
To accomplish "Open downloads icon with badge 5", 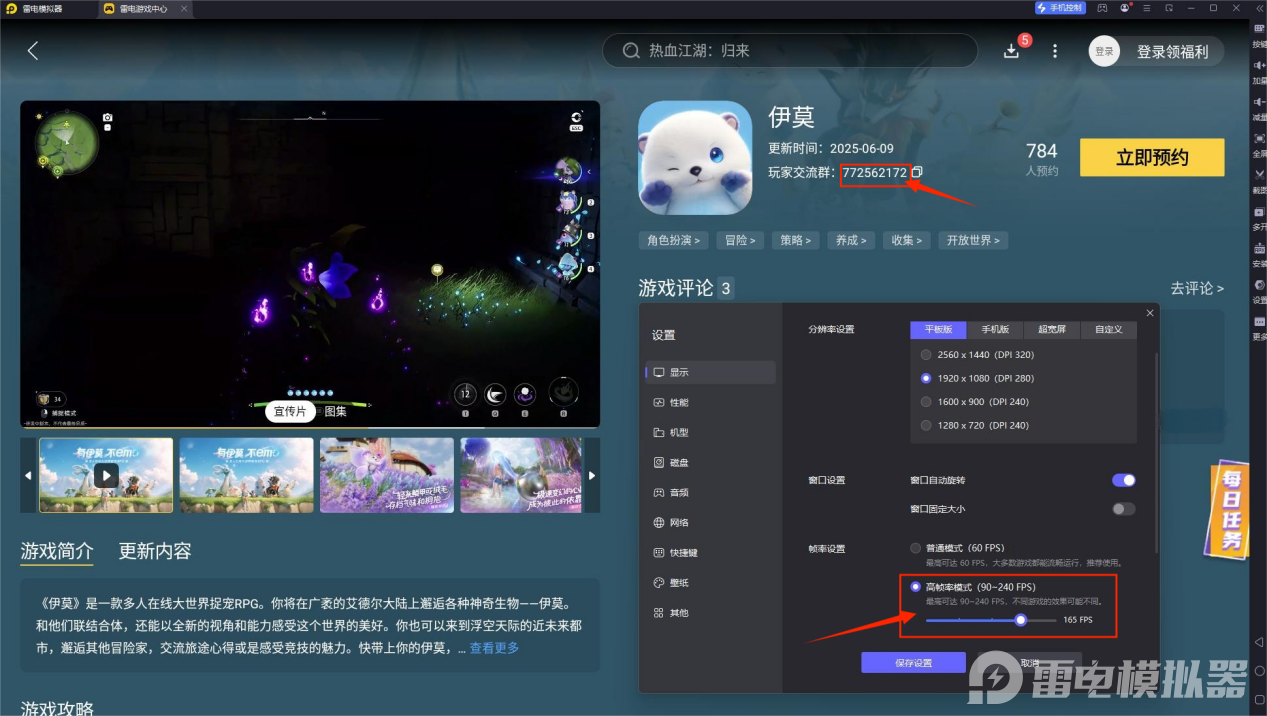I will [1011, 51].
